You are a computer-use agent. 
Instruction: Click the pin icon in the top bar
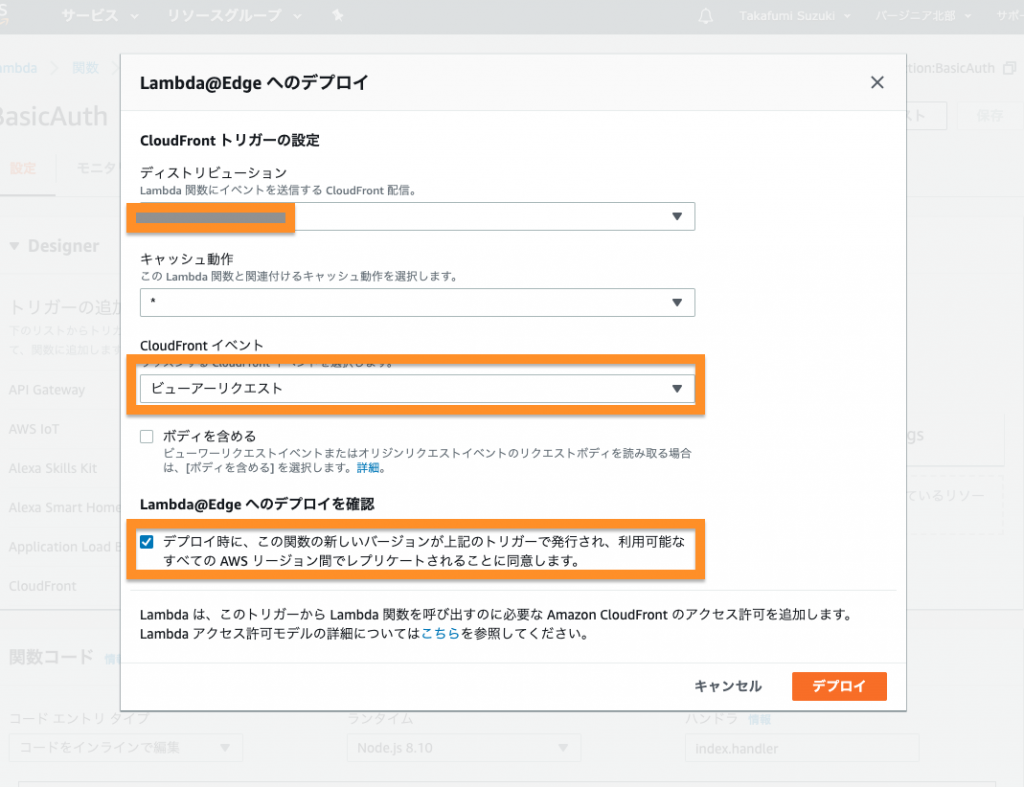click(x=337, y=17)
